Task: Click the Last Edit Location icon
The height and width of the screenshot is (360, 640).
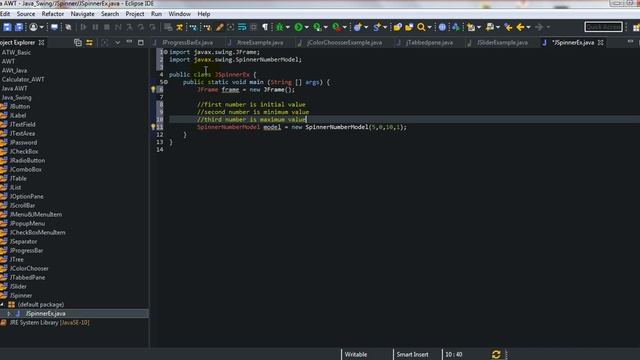Action: (508, 27)
